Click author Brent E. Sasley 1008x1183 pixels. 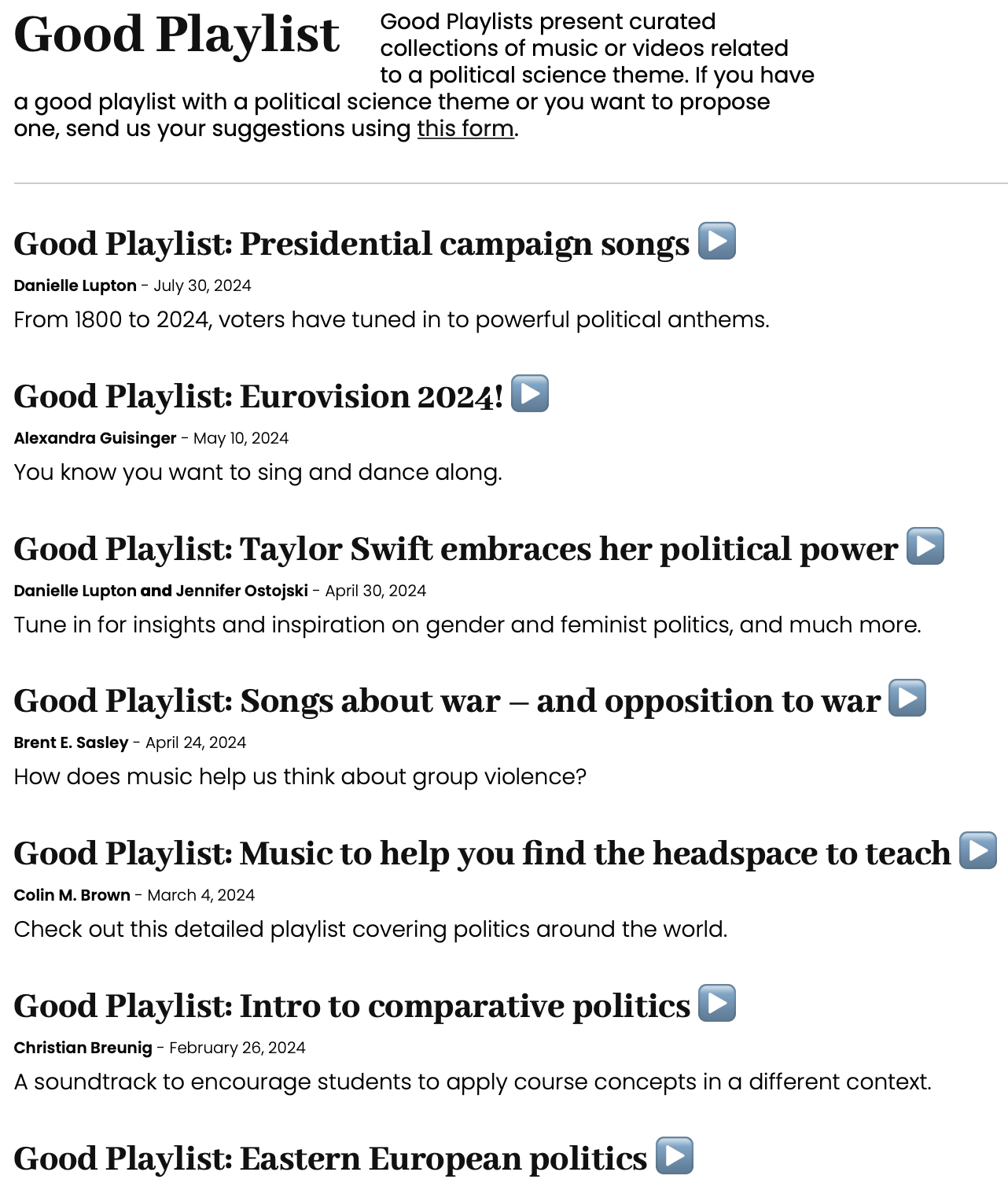coord(71,743)
